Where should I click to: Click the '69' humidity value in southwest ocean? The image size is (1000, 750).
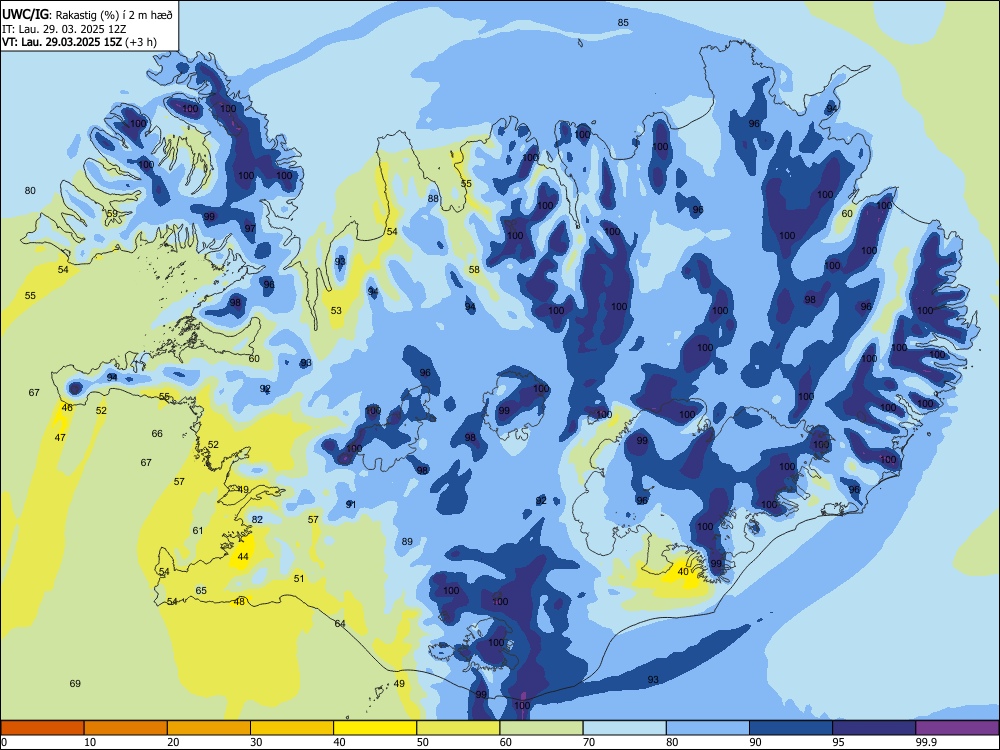tap(75, 683)
